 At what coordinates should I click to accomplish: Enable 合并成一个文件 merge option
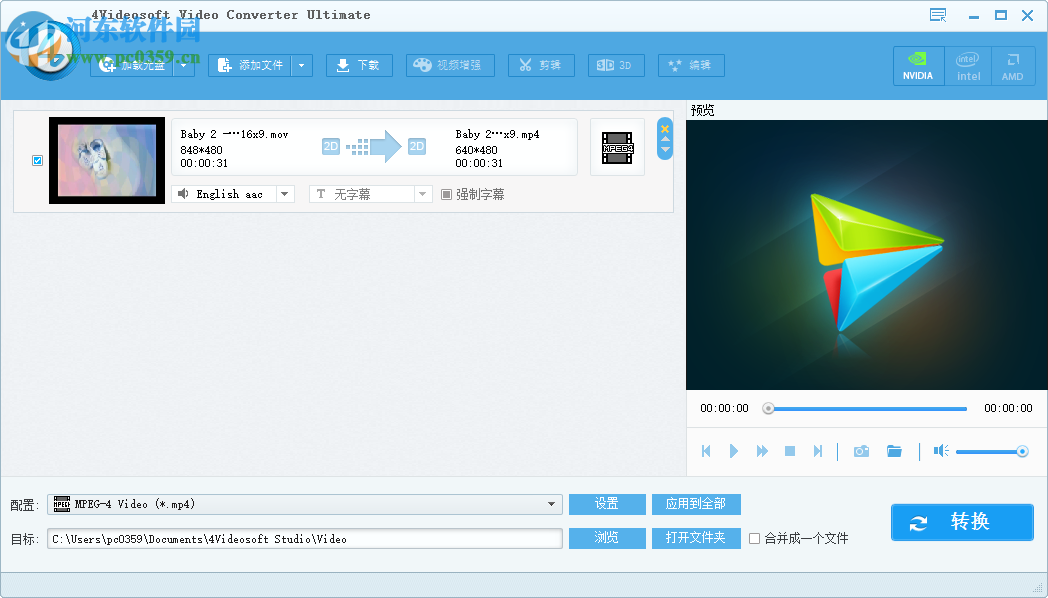click(756, 538)
